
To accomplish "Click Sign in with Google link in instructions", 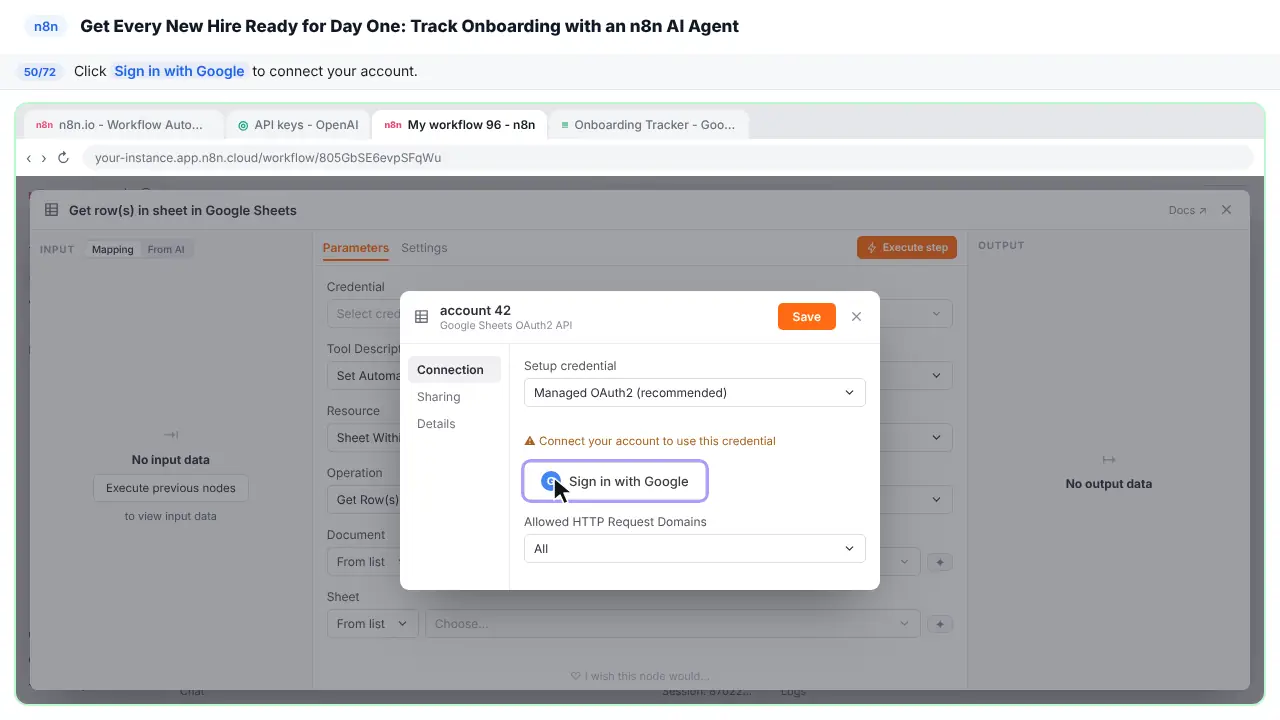I will [179, 71].
